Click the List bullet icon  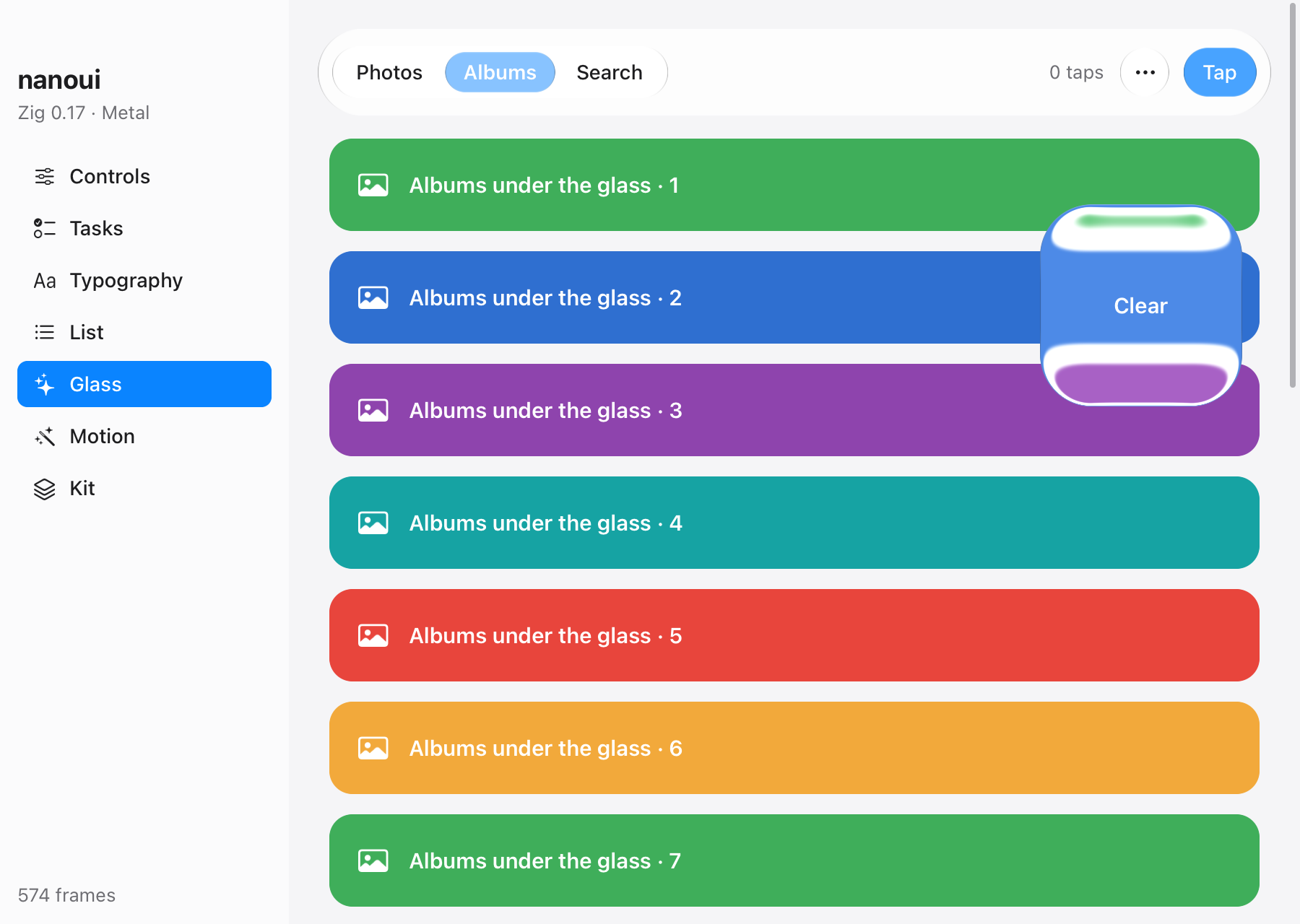(45, 332)
